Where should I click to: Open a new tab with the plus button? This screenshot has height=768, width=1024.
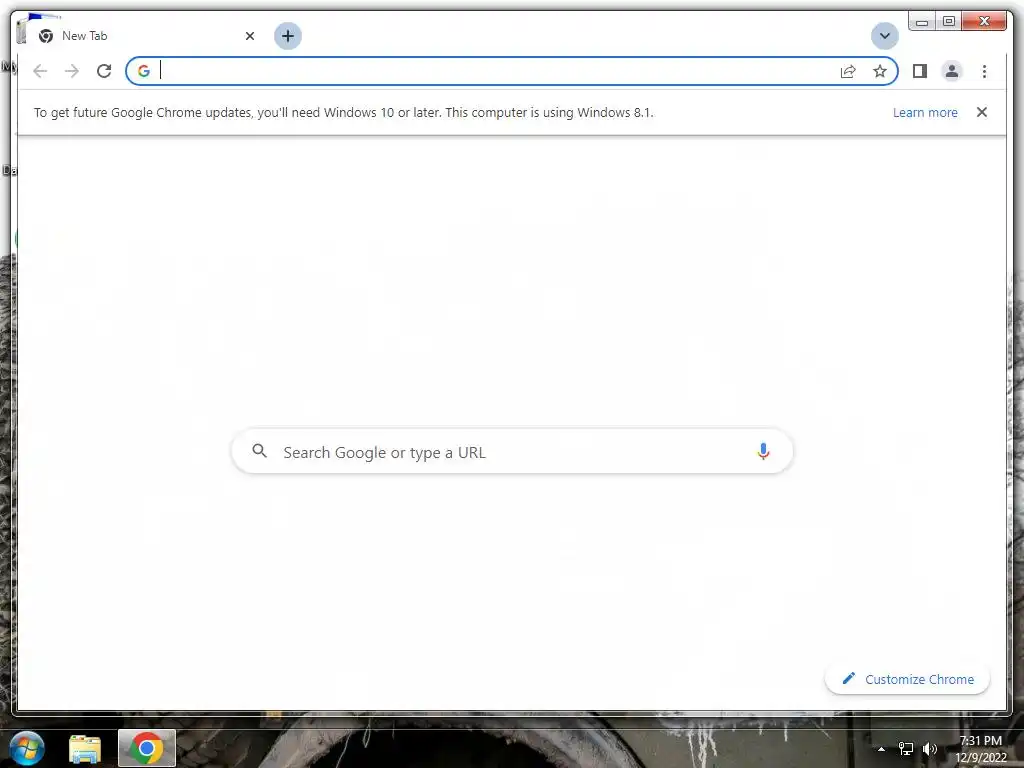[287, 36]
